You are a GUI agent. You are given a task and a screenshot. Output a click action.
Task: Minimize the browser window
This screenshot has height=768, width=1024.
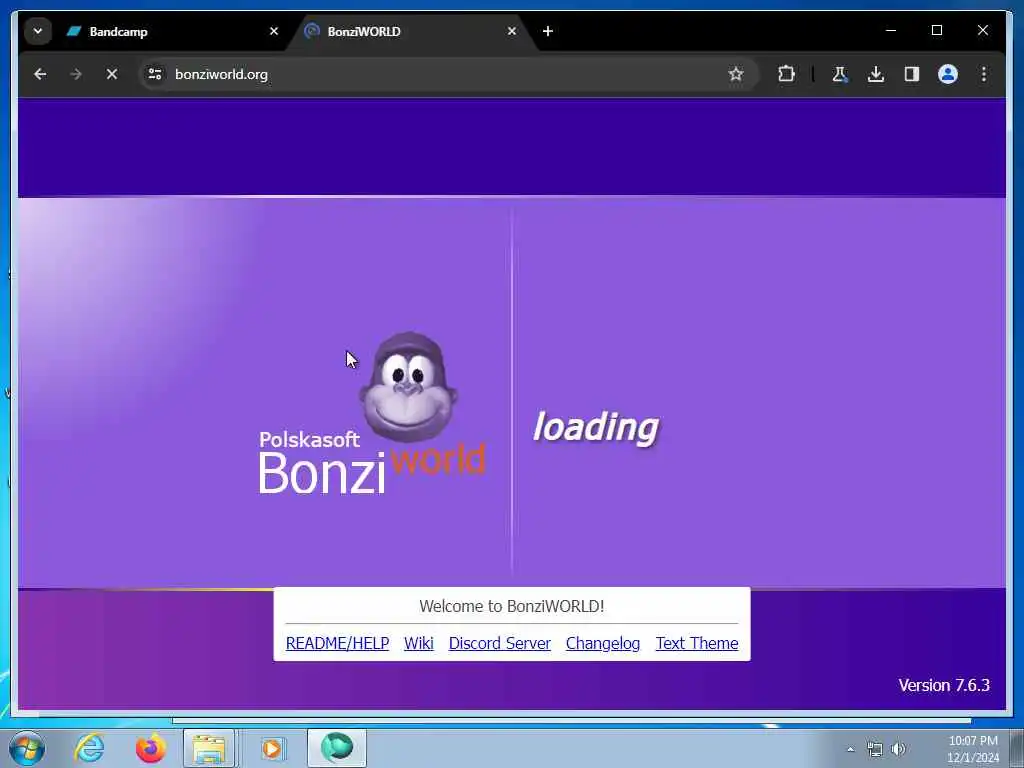(891, 30)
